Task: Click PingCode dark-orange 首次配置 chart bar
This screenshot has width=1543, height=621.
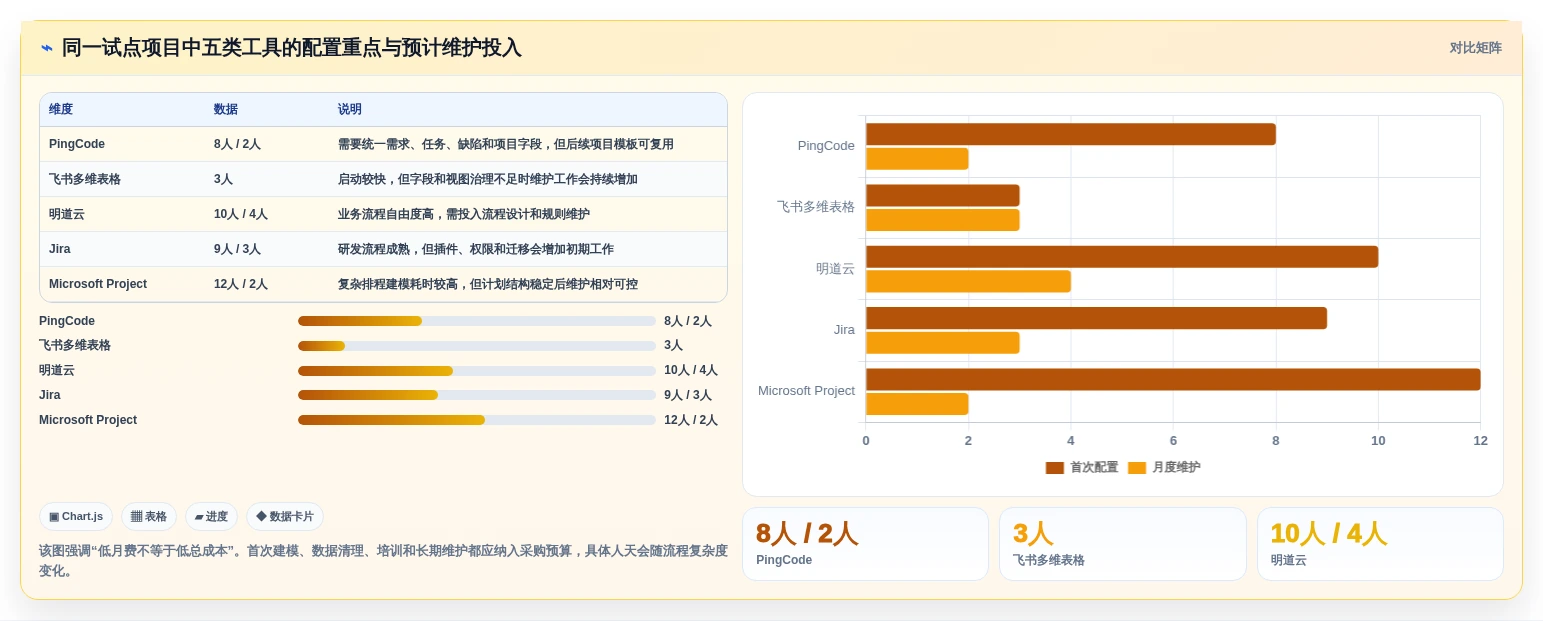Action: click(1071, 134)
